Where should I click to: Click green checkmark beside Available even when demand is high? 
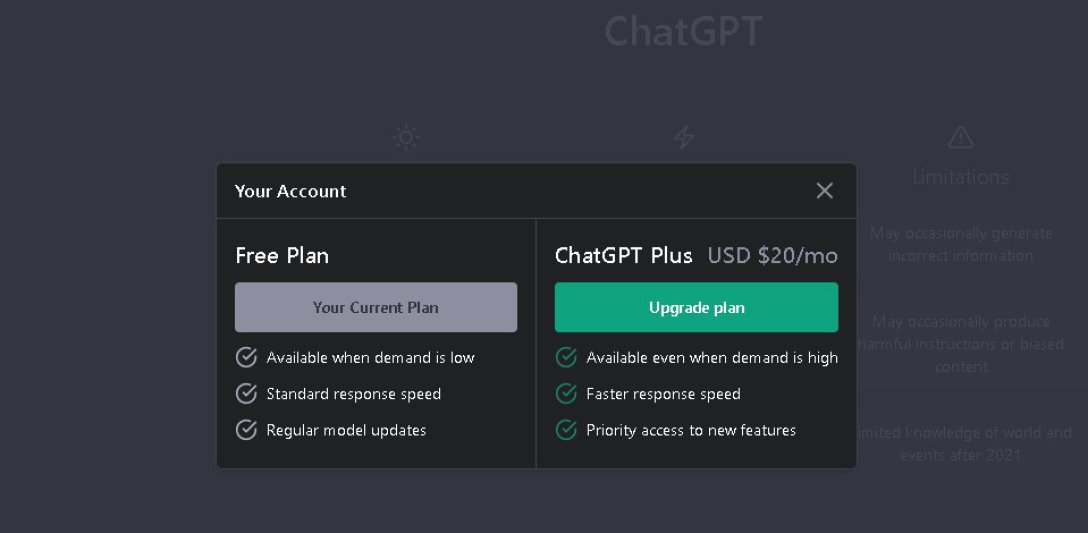(x=566, y=358)
